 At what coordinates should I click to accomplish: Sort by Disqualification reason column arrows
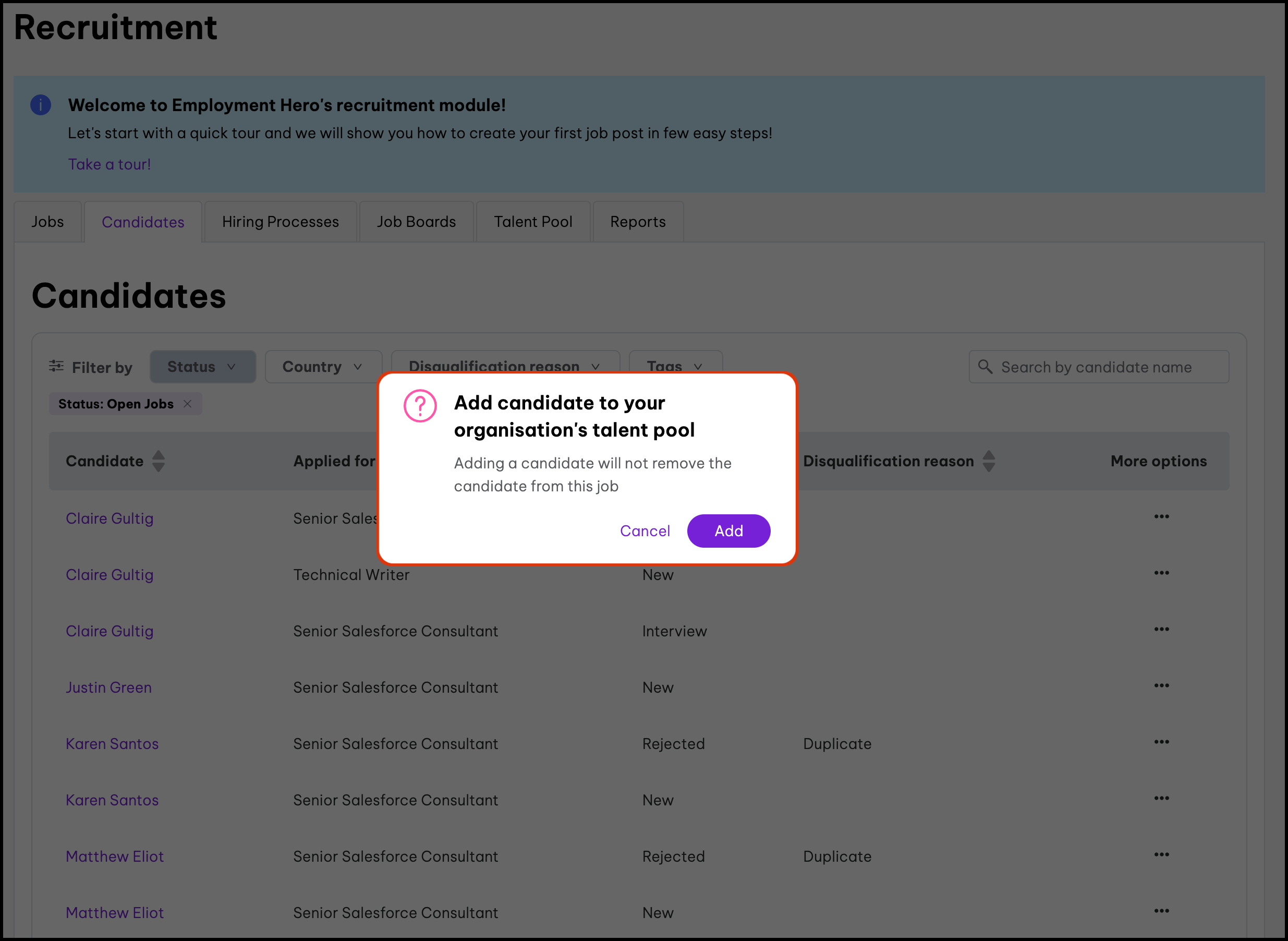(x=989, y=461)
